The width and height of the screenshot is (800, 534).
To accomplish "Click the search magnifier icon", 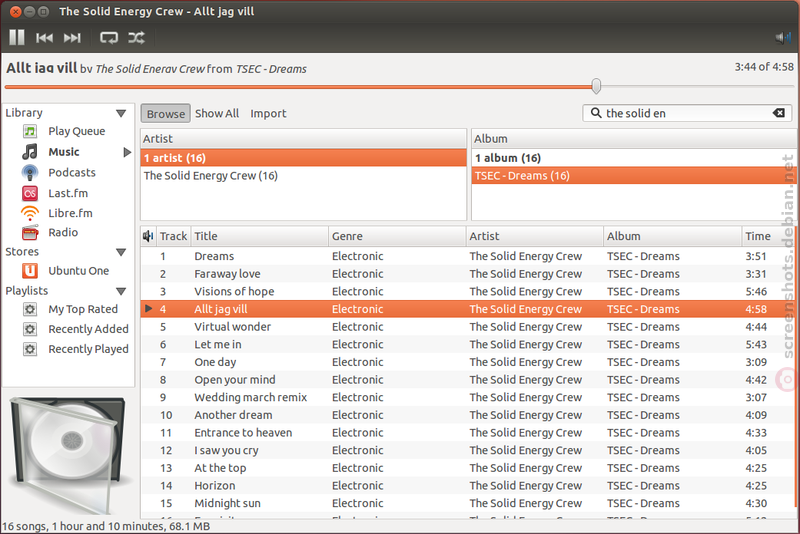I will tap(595, 113).
